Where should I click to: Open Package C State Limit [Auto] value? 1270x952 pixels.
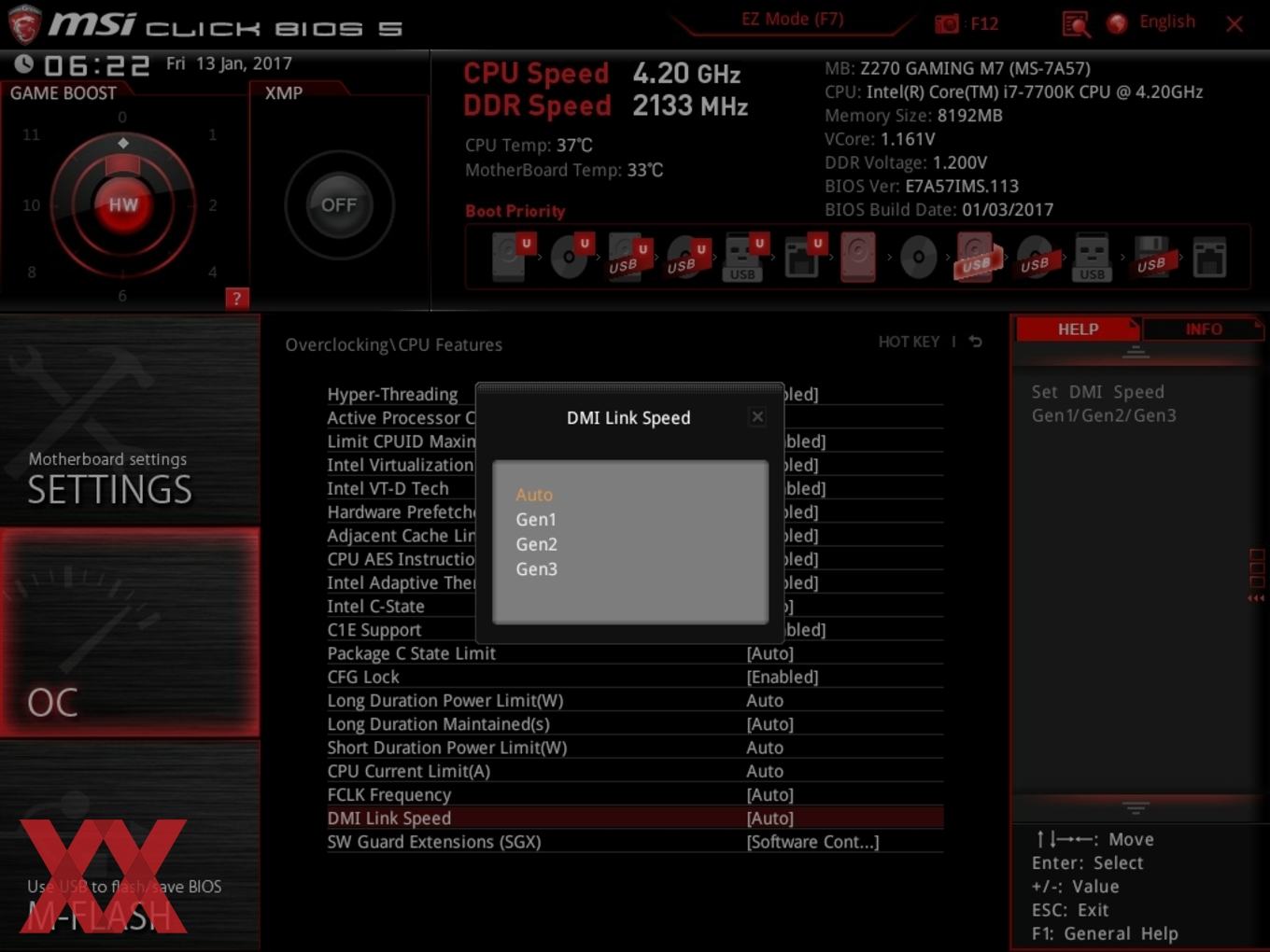[769, 653]
